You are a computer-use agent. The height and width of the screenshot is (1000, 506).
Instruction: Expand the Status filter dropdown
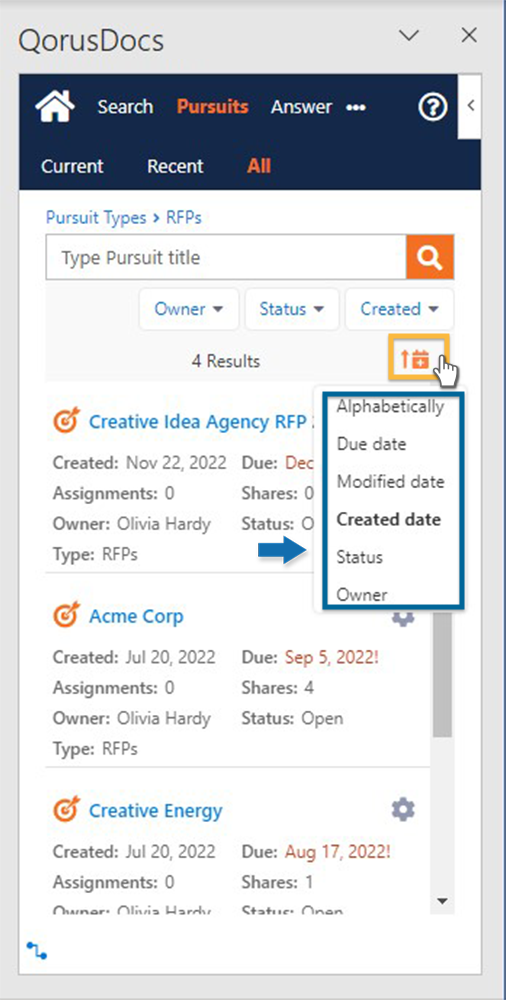point(292,309)
